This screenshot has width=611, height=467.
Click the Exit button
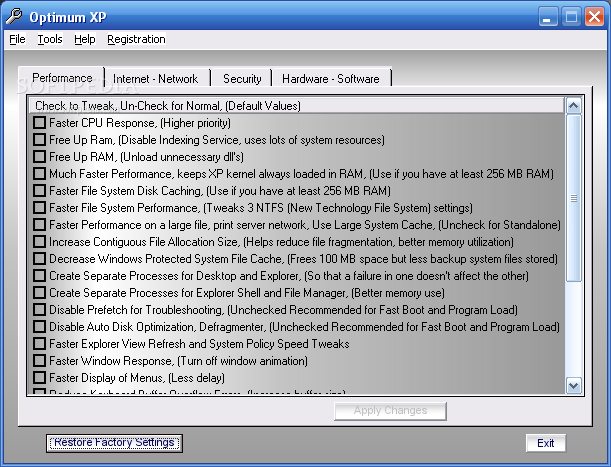point(546,443)
